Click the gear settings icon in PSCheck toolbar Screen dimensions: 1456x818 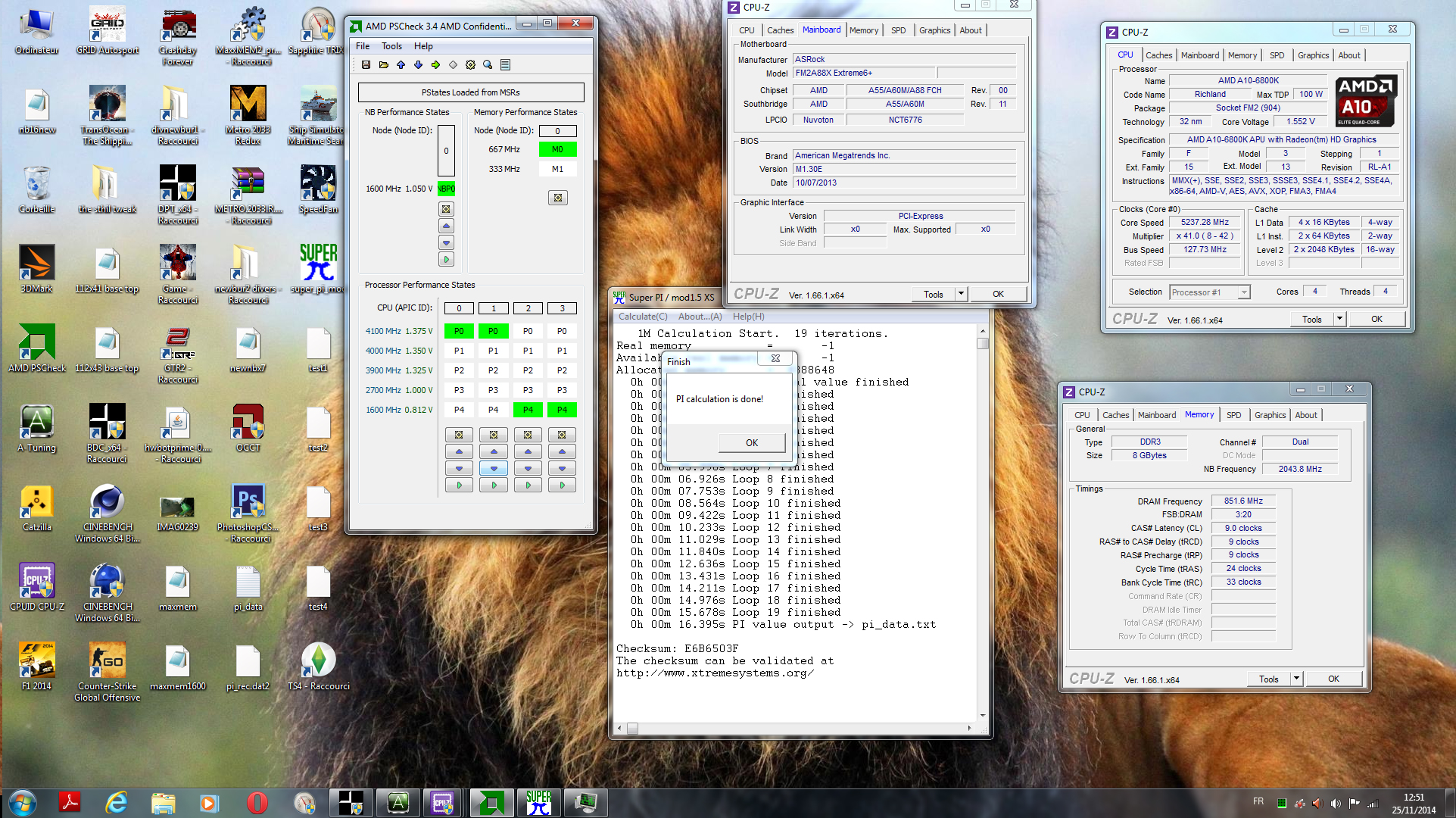(470, 65)
